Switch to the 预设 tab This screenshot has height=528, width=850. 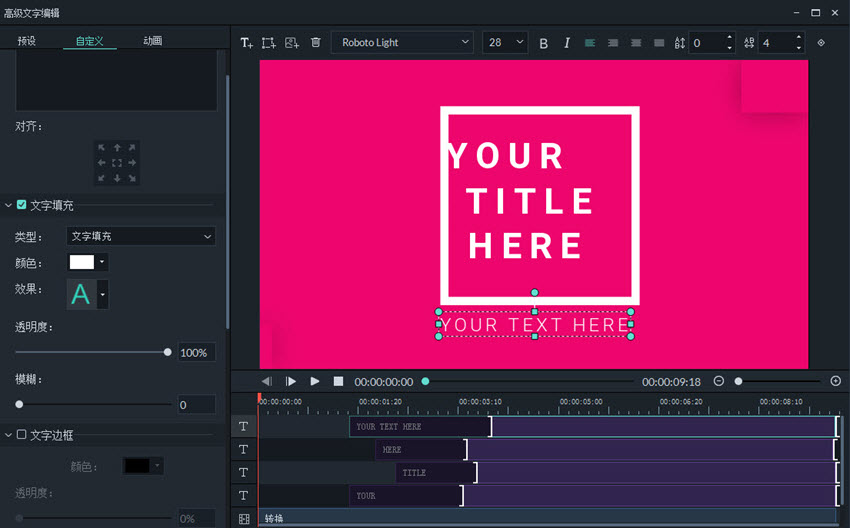tap(27, 41)
